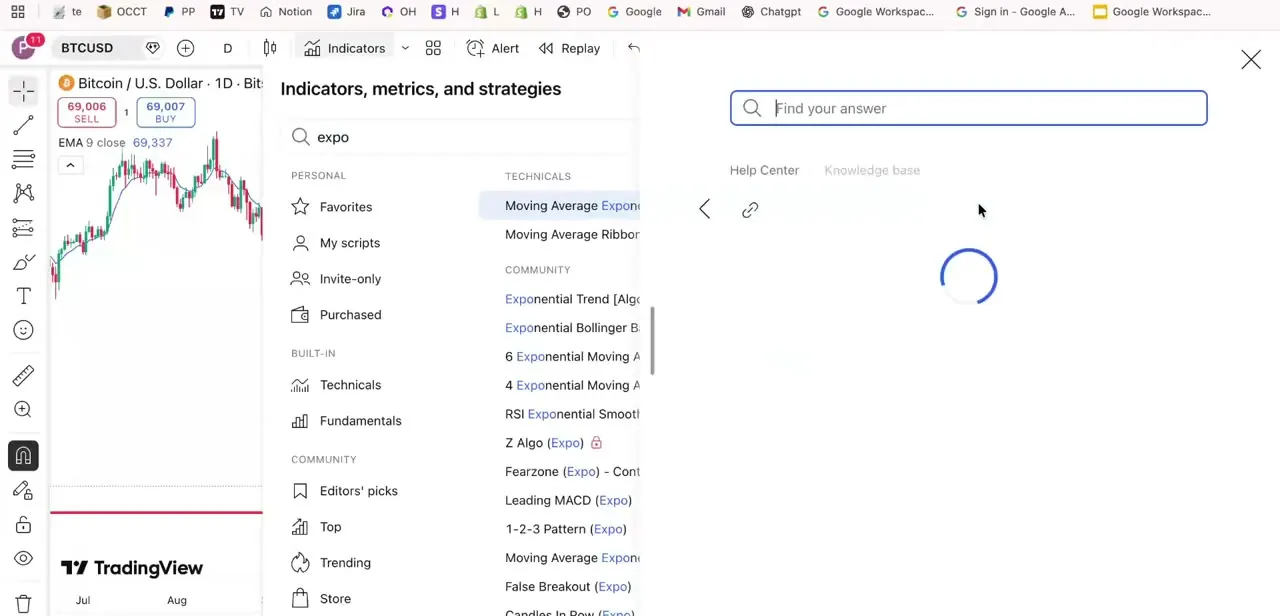Open the forecasting and measurement tools
This screenshot has width=1280, height=616.
tap(24, 227)
